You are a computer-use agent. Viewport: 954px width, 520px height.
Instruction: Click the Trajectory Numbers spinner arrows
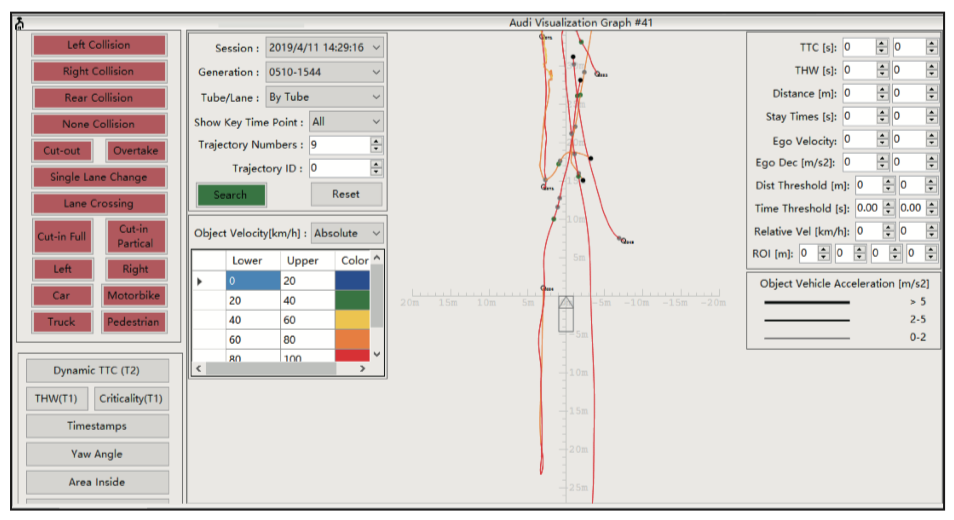[377, 145]
